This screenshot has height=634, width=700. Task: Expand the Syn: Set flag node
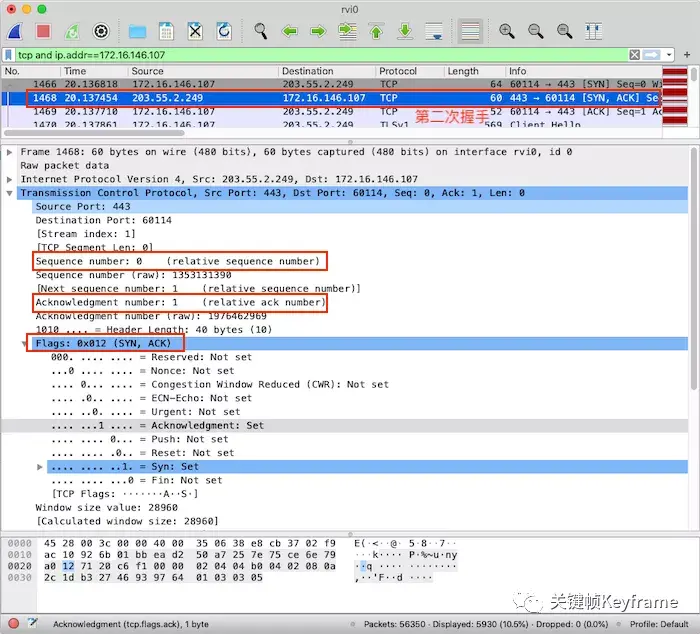40,467
